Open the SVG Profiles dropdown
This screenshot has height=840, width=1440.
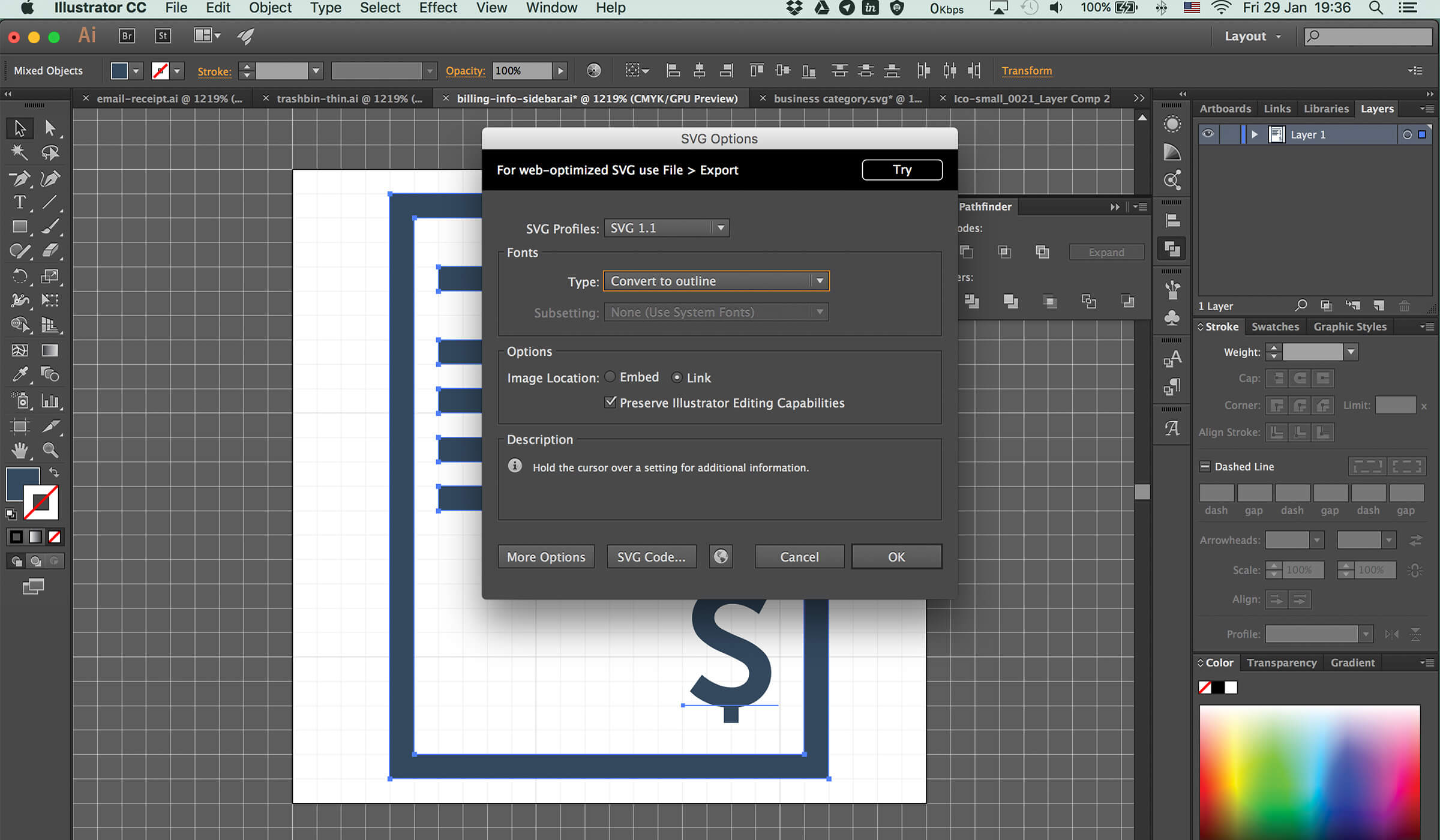click(x=667, y=228)
